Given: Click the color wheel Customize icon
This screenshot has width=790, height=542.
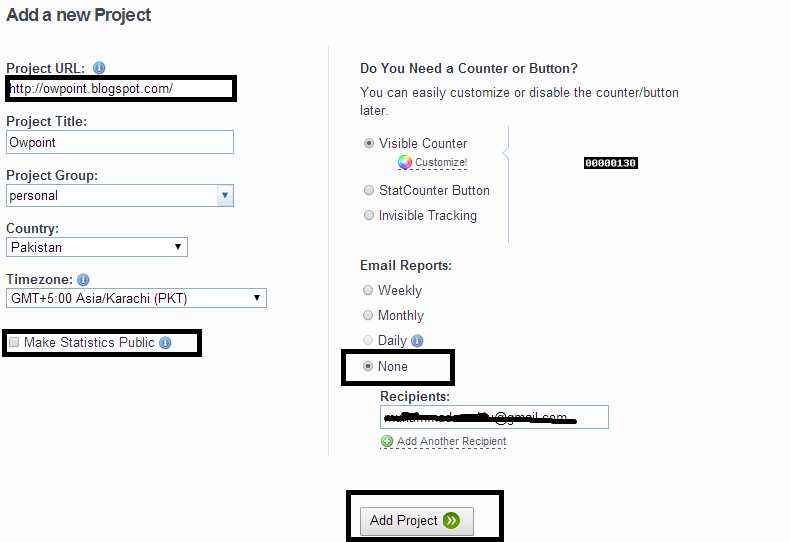Looking at the screenshot, I should 405,162.
